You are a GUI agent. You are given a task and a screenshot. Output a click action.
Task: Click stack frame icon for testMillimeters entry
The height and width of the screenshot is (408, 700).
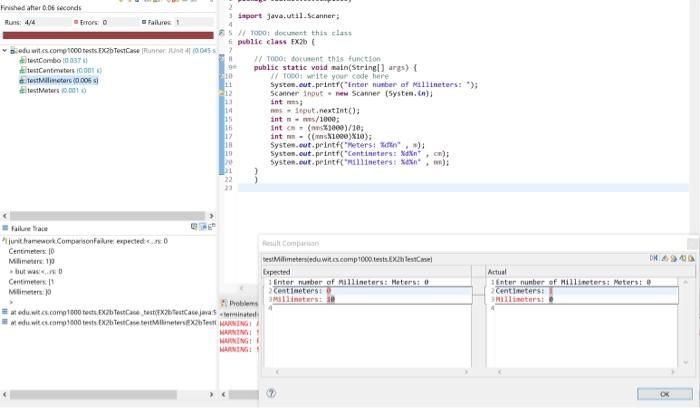click(5, 322)
